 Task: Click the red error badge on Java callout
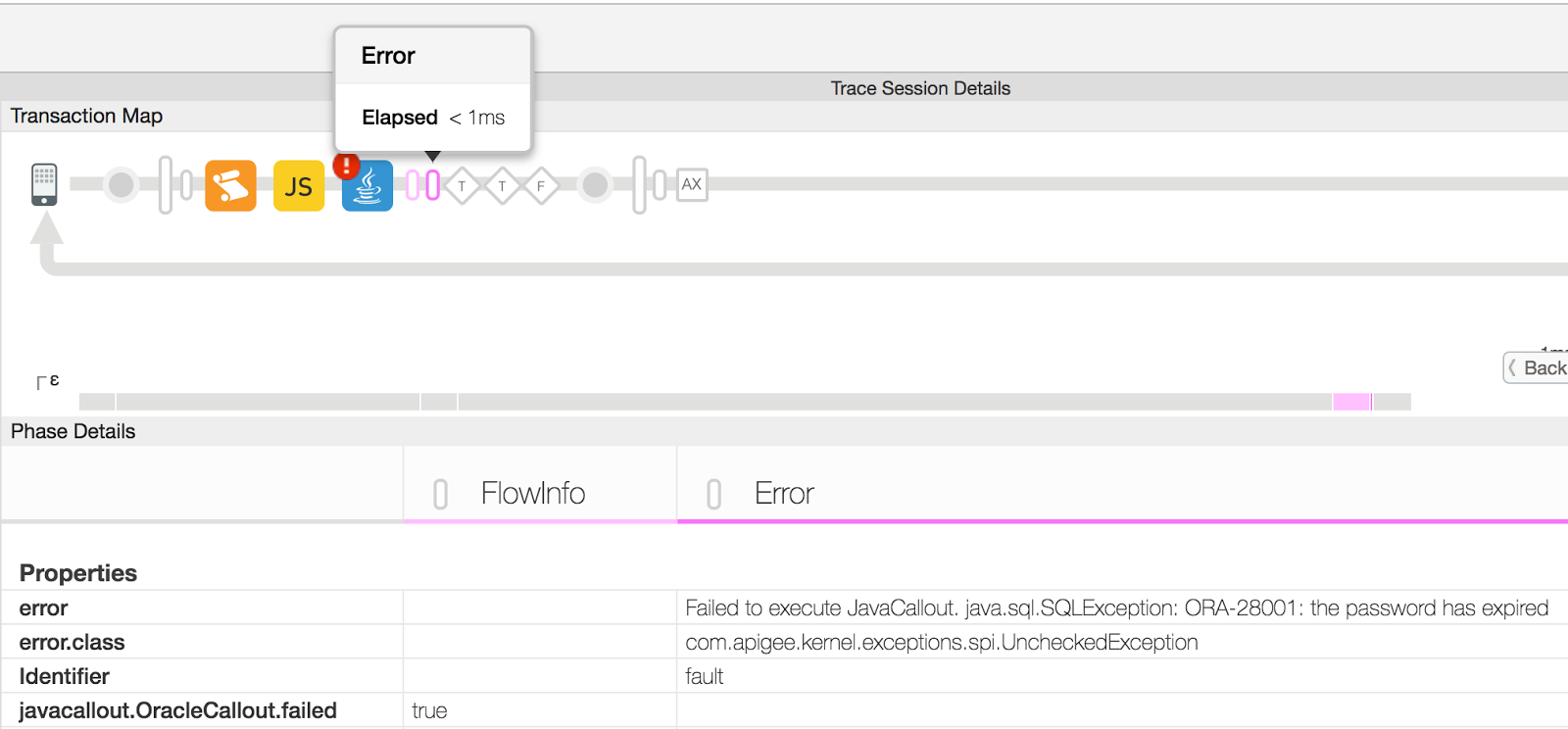click(x=346, y=166)
